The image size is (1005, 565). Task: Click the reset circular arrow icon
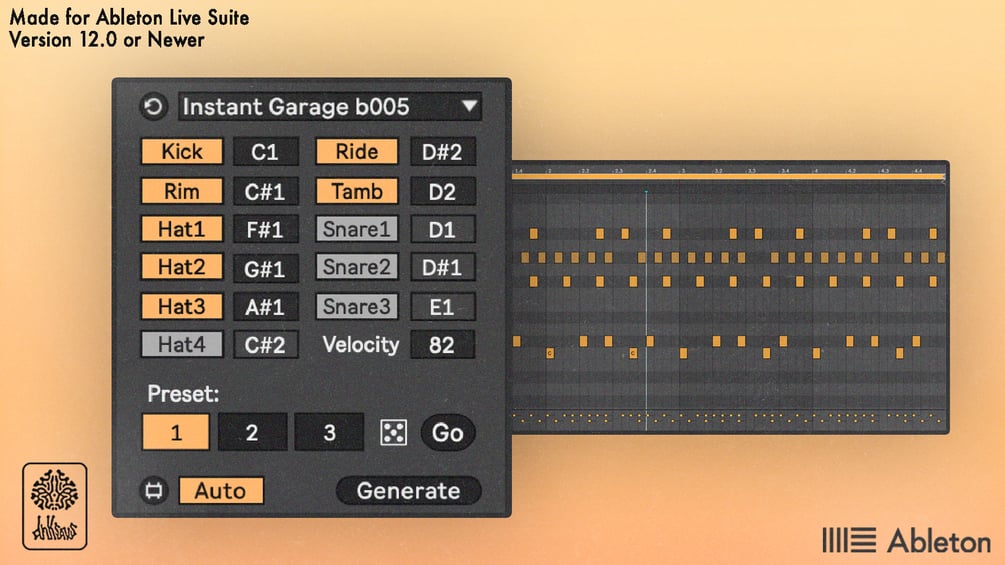click(x=153, y=106)
